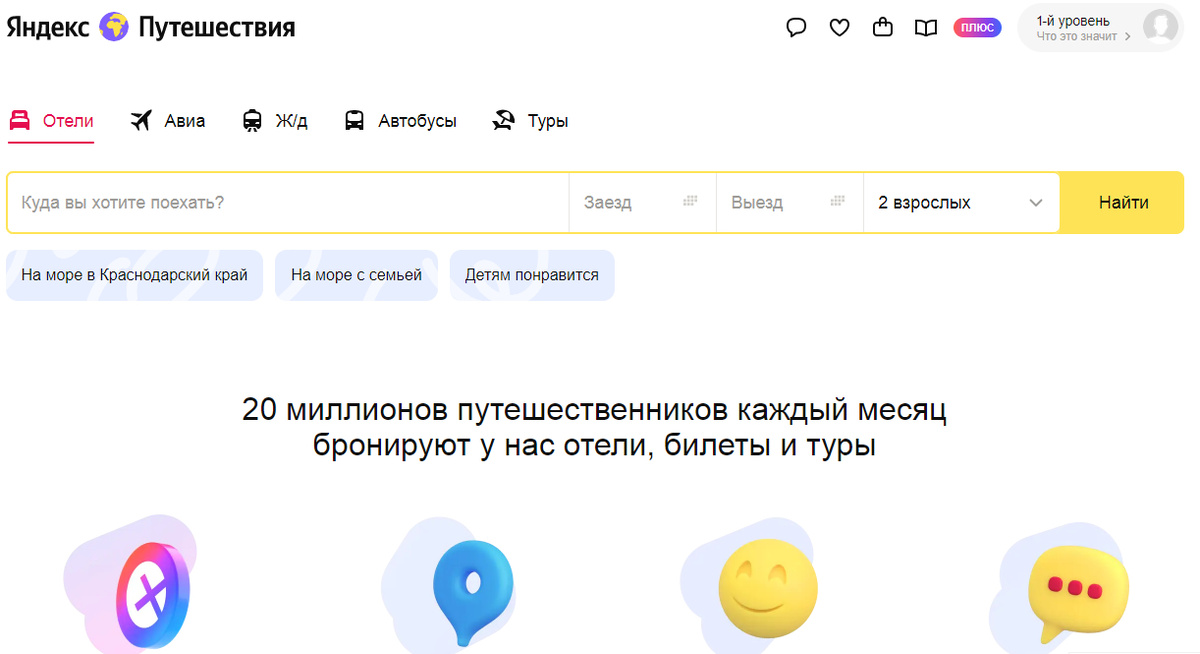Click the yellow smiley face illustration
Viewport: 1200px width, 654px height.
(x=768, y=588)
